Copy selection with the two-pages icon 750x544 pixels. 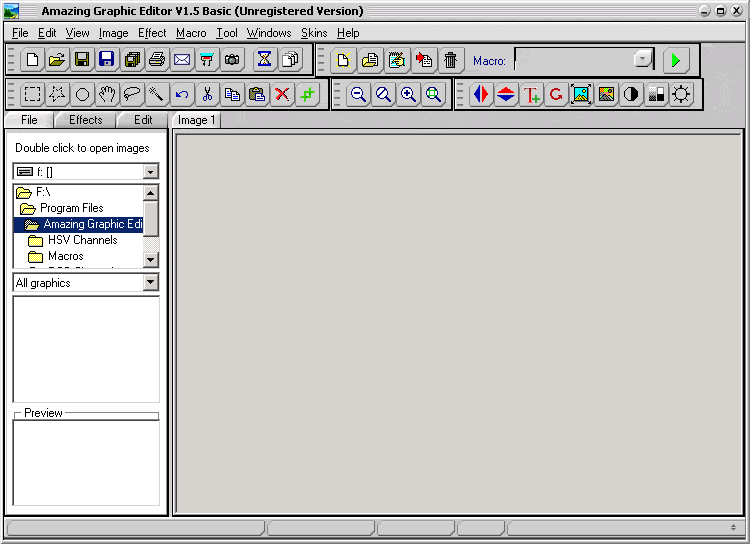click(x=232, y=94)
